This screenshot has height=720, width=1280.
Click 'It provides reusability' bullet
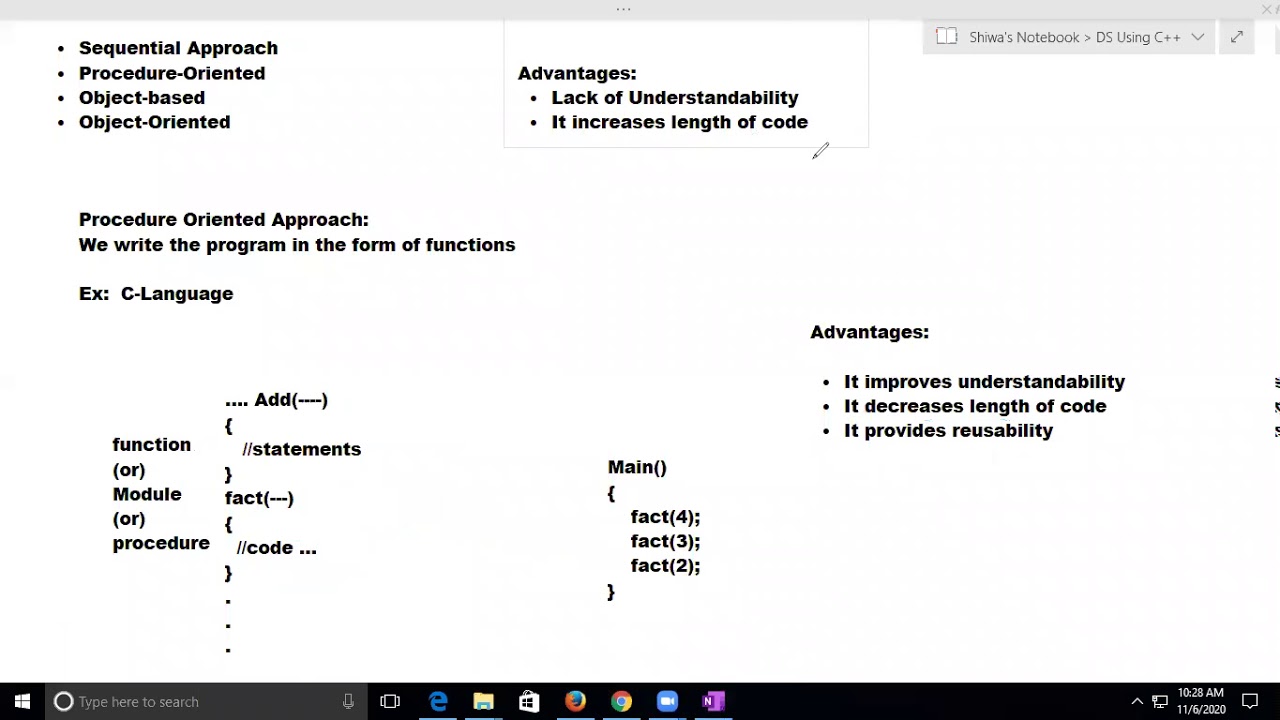[948, 430]
